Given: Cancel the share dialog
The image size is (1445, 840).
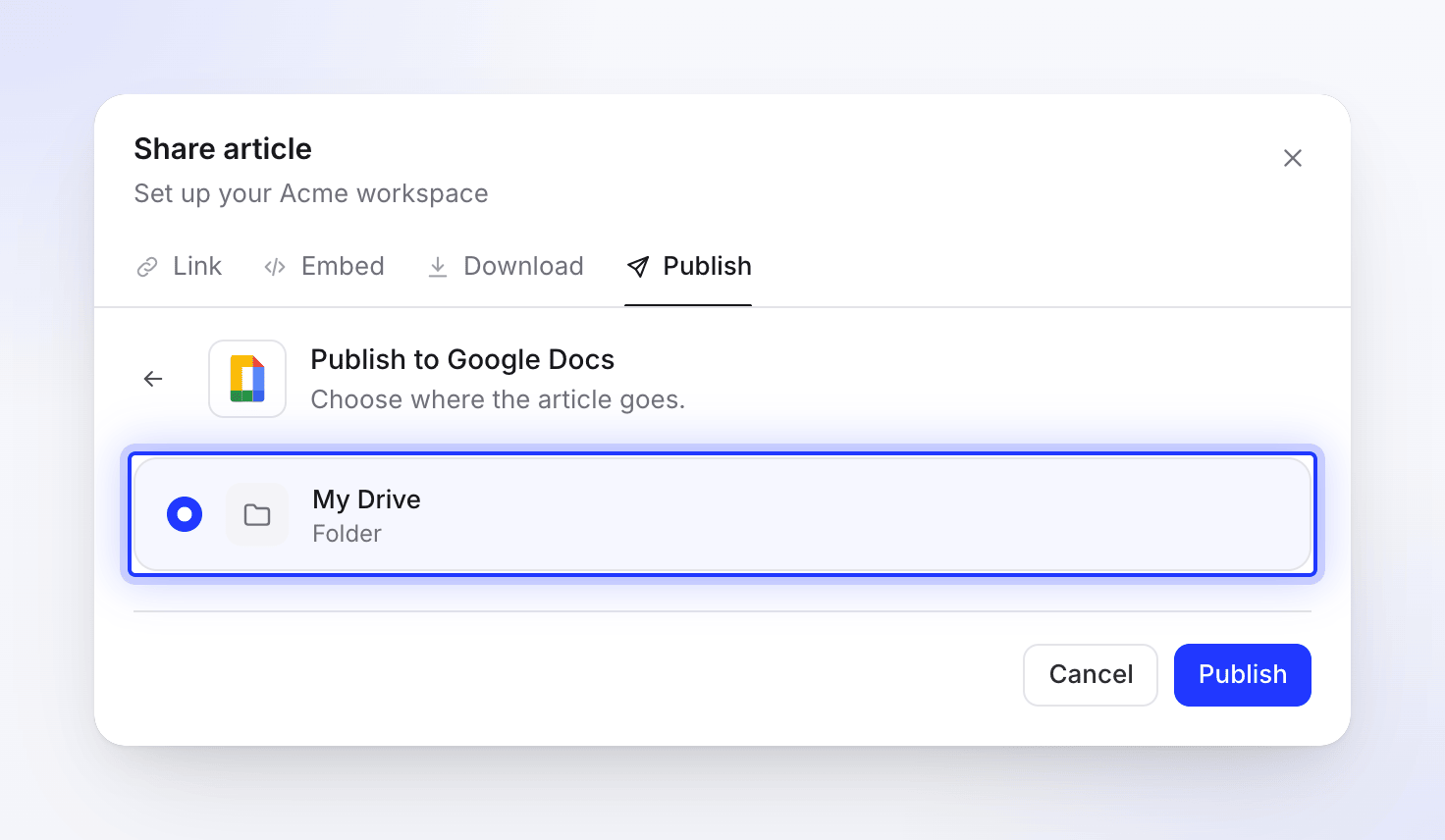Looking at the screenshot, I should [1091, 675].
